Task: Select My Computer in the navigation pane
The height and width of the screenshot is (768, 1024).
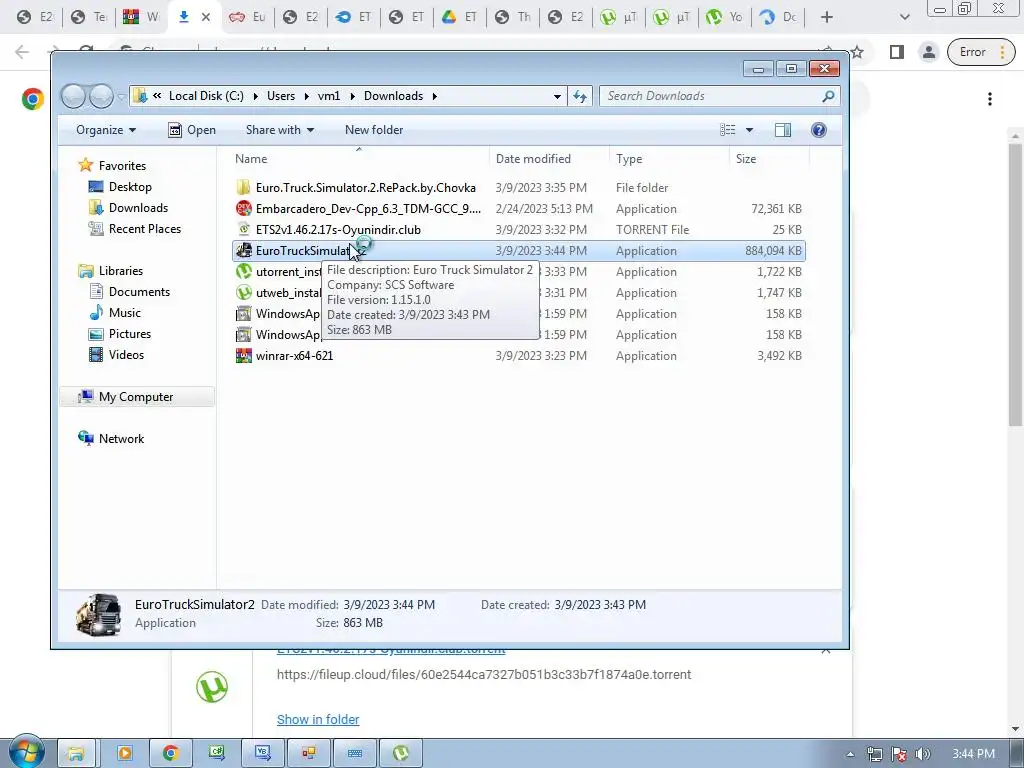Action: [x=136, y=397]
